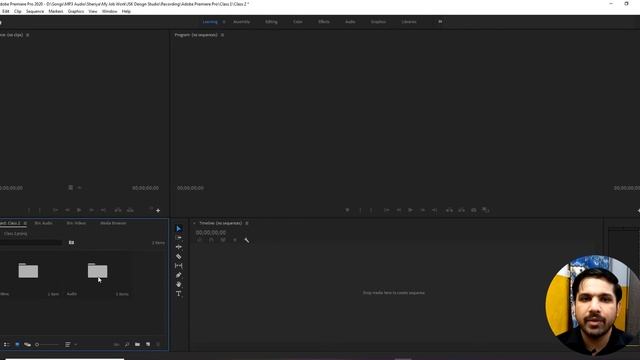Click the Project panel search field
This screenshot has height=360, width=640.
coord(31,242)
